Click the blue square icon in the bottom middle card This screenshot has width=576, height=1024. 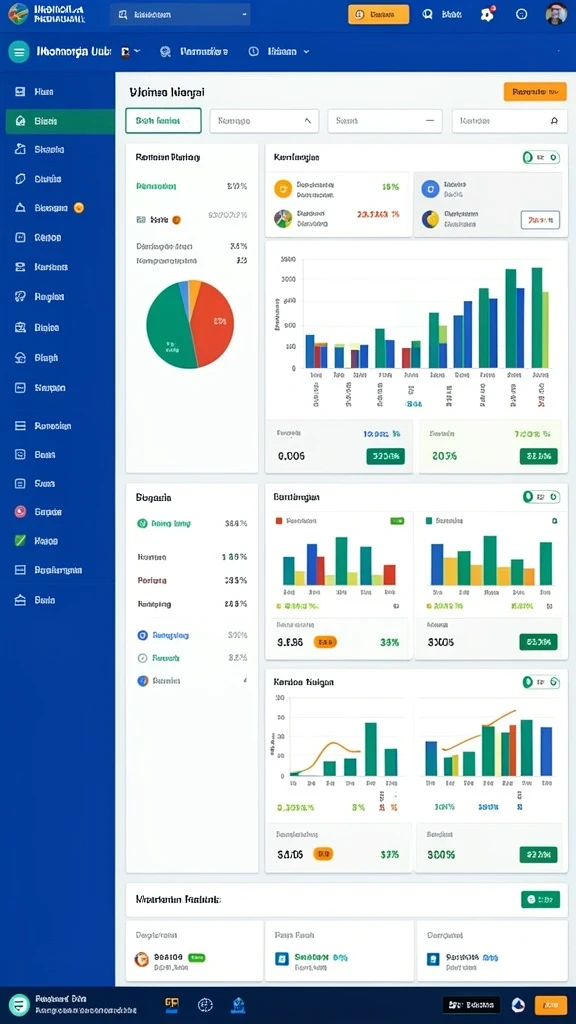(x=282, y=959)
